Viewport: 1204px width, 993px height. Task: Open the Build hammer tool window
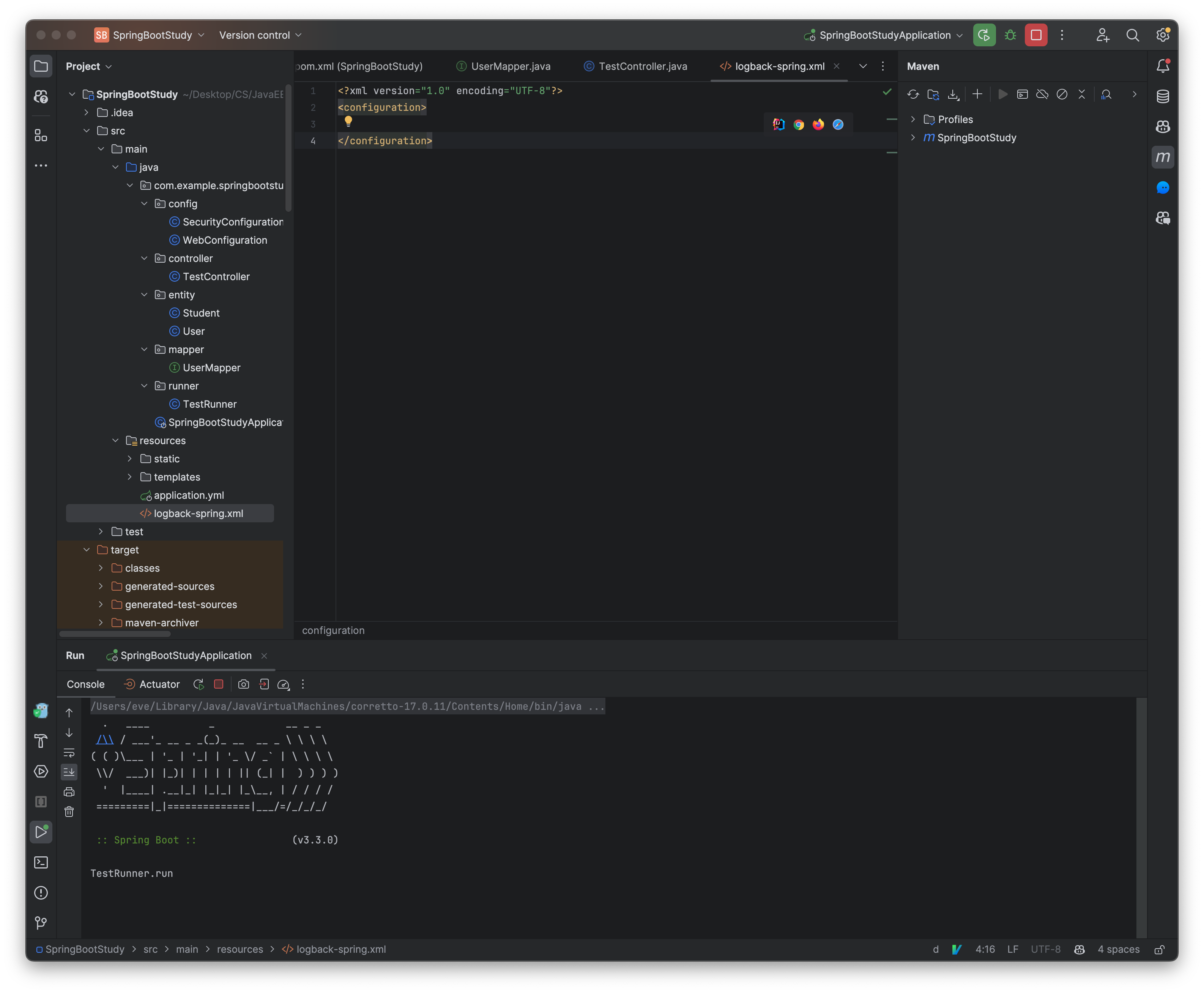(41, 741)
